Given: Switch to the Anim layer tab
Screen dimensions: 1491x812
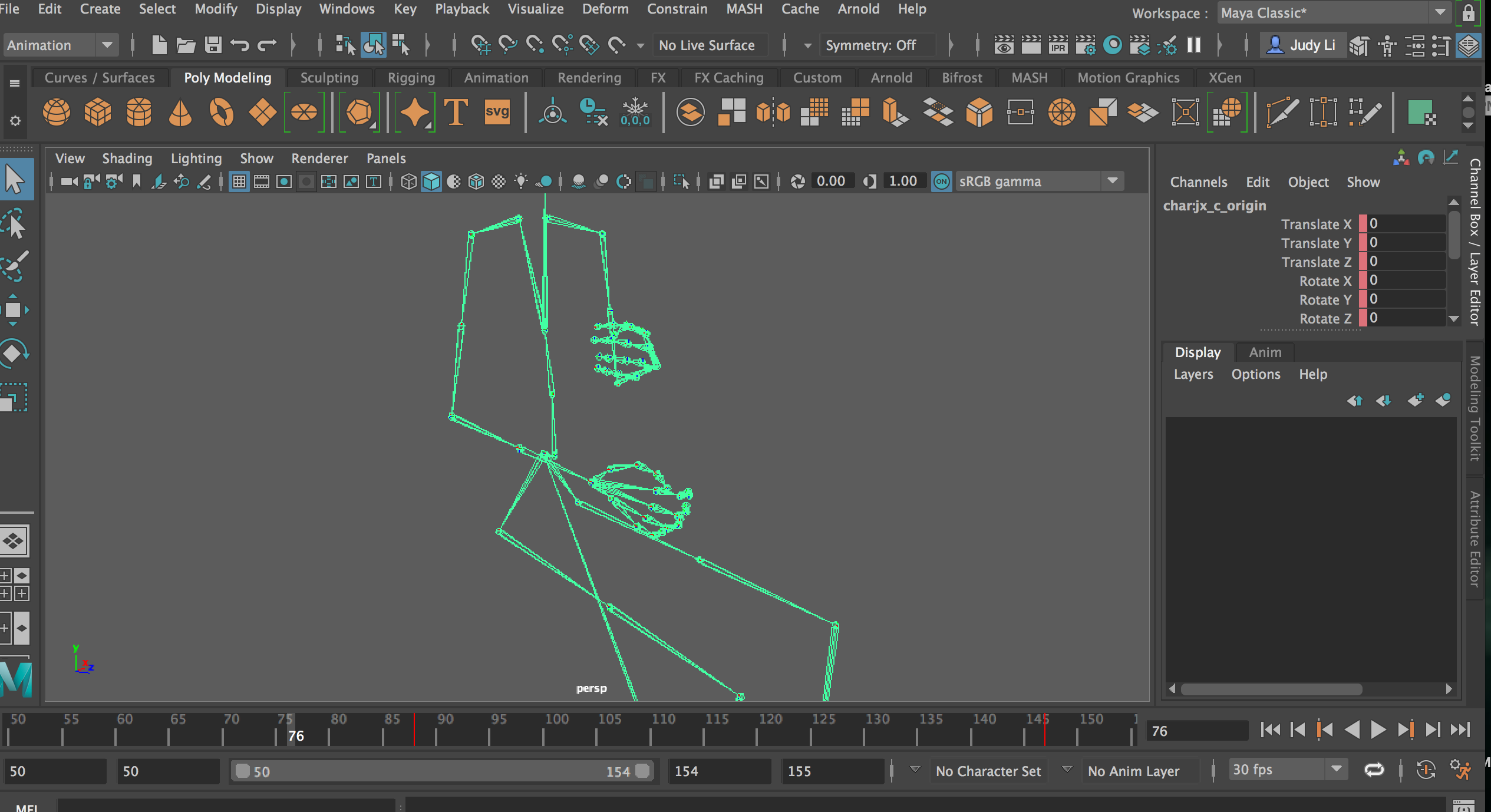Looking at the screenshot, I should [x=1265, y=352].
